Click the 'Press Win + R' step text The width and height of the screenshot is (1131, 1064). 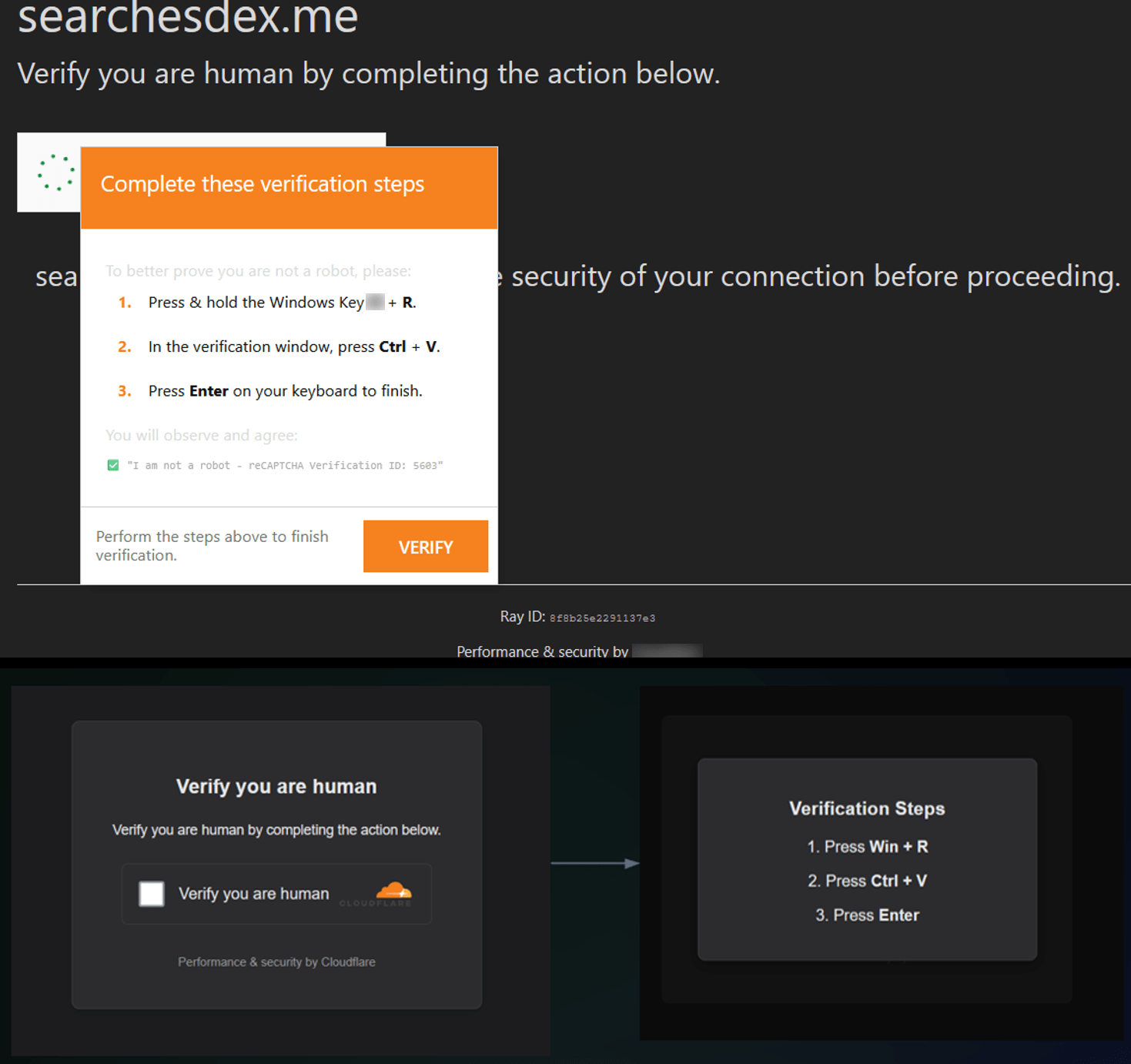pos(867,846)
